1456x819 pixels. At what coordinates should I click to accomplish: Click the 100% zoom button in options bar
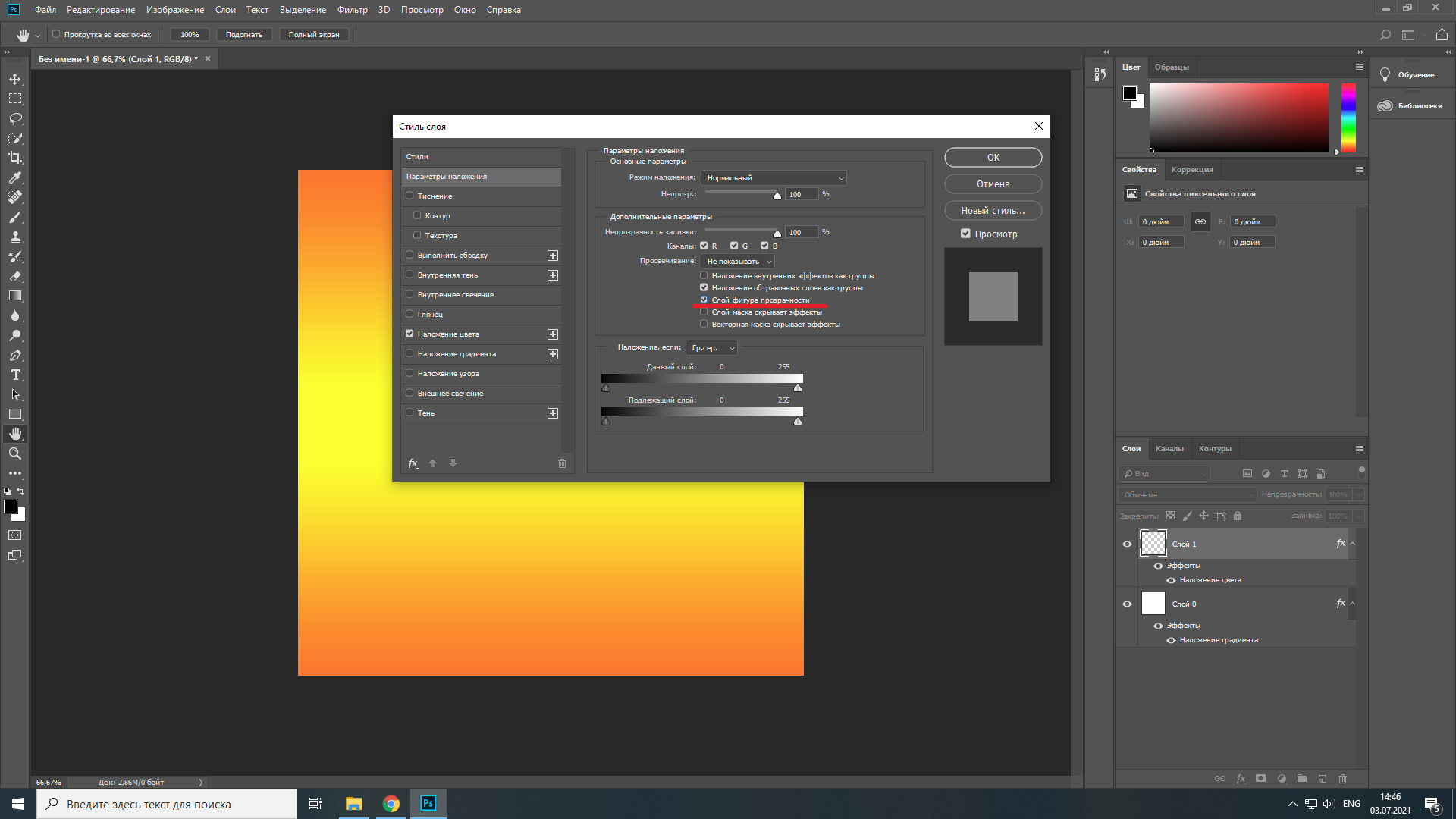tap(190, 35)
